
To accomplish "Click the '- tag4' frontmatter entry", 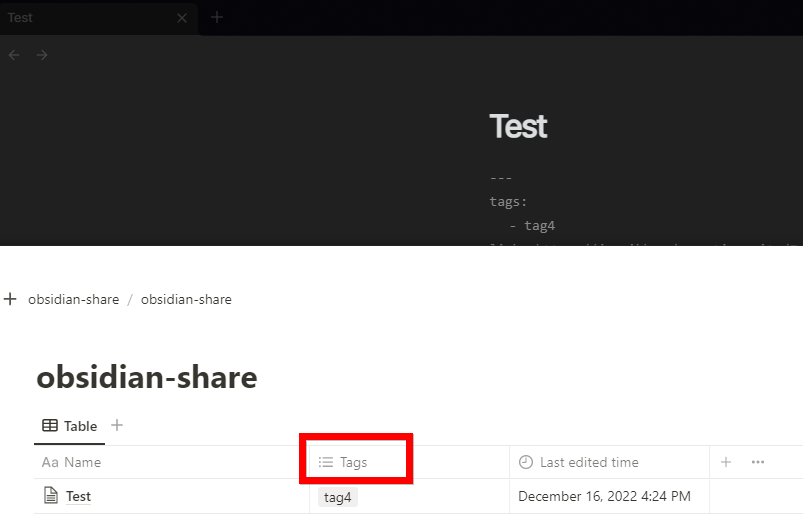I will tap(532, 226).
